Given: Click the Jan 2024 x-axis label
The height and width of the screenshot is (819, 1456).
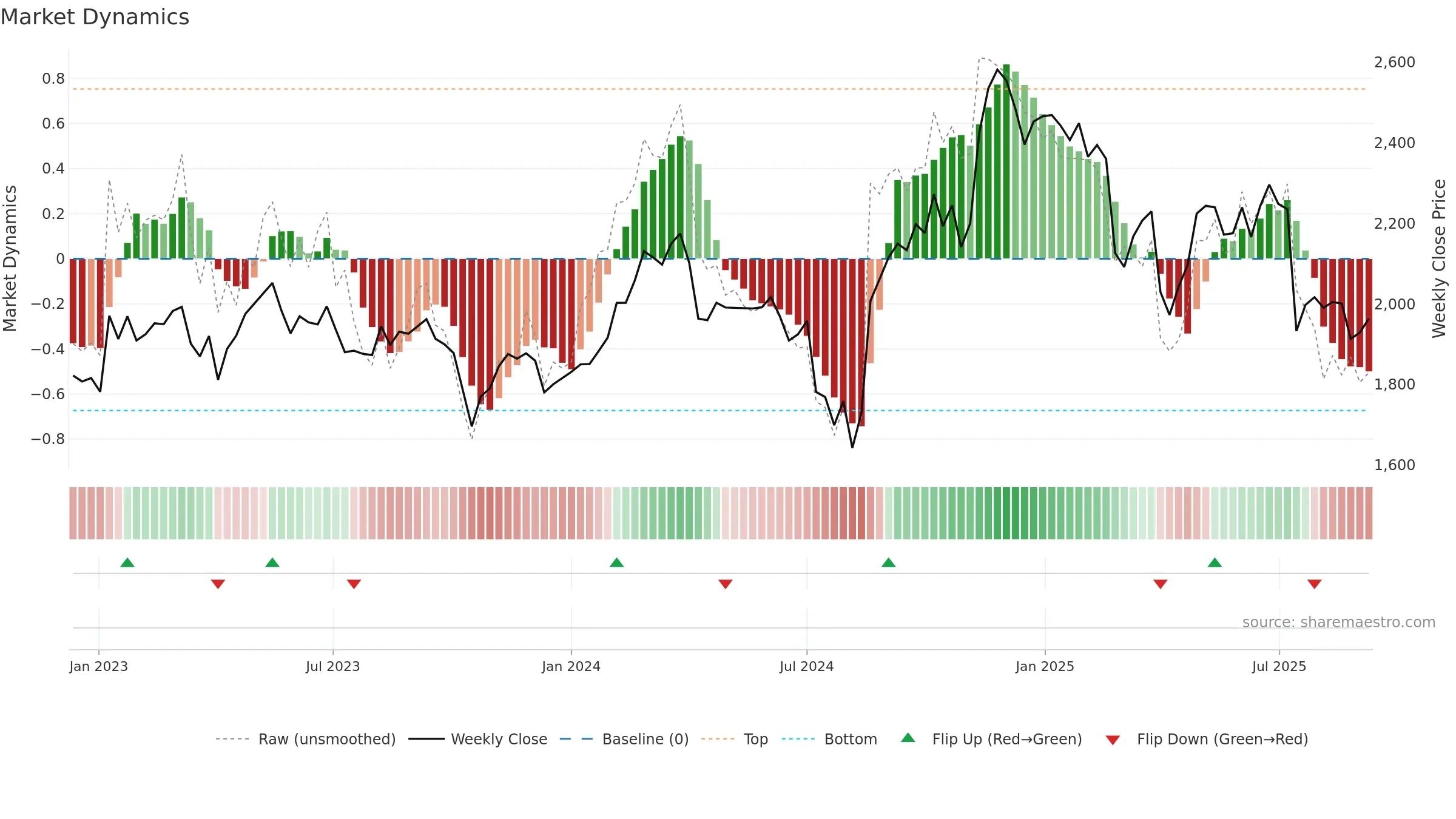Looking at the screenshot, I should point(571,666).
